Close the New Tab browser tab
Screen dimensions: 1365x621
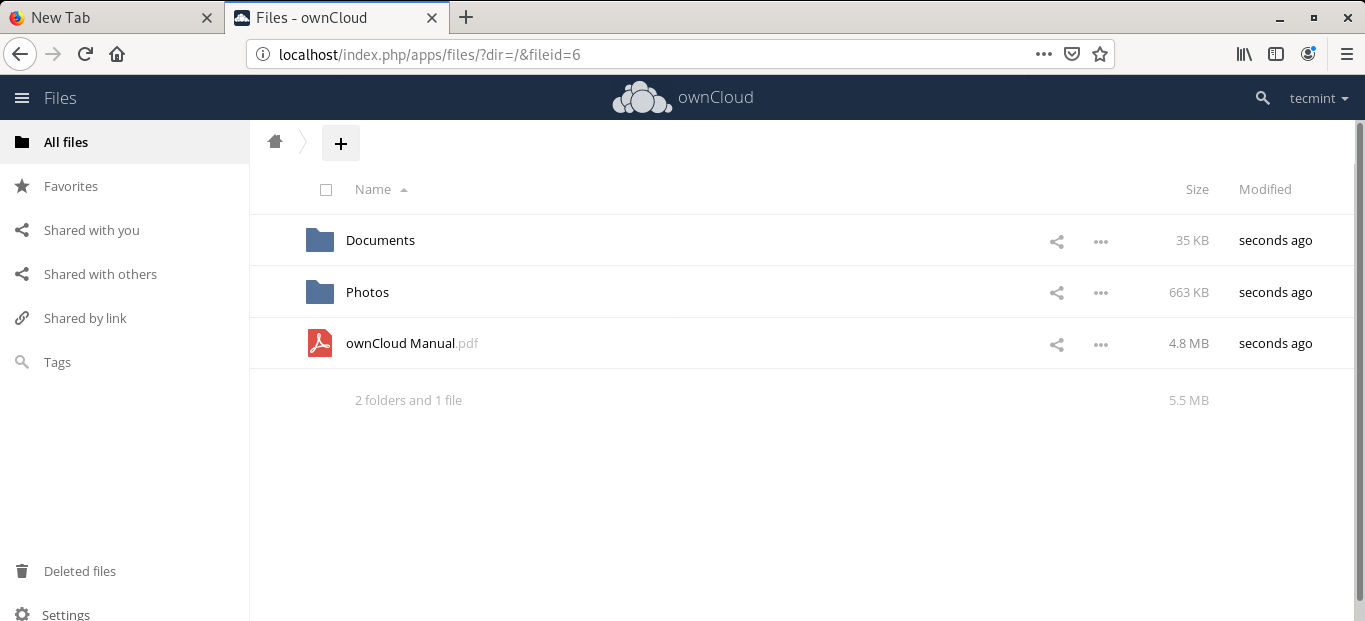point(207,18)
